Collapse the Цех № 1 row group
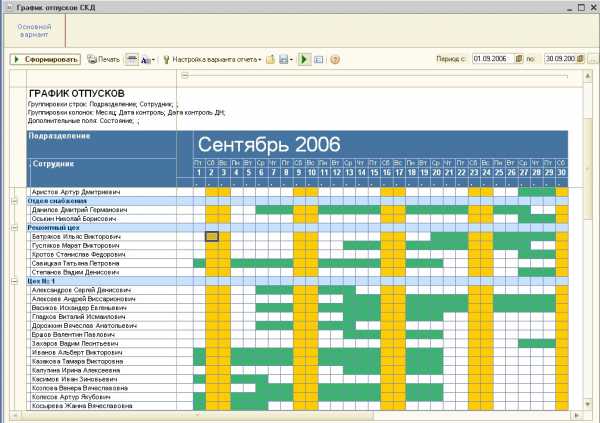 [x=14, y=281]
